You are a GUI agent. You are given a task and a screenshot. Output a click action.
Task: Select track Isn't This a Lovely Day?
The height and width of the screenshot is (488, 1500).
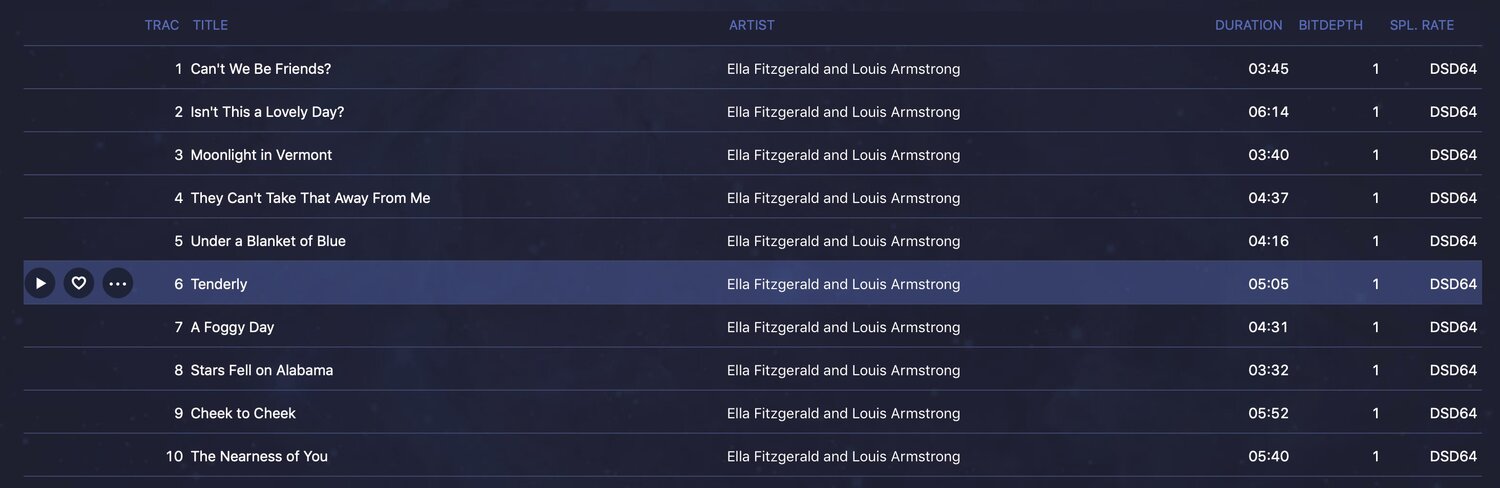click(x=267, y=112)
